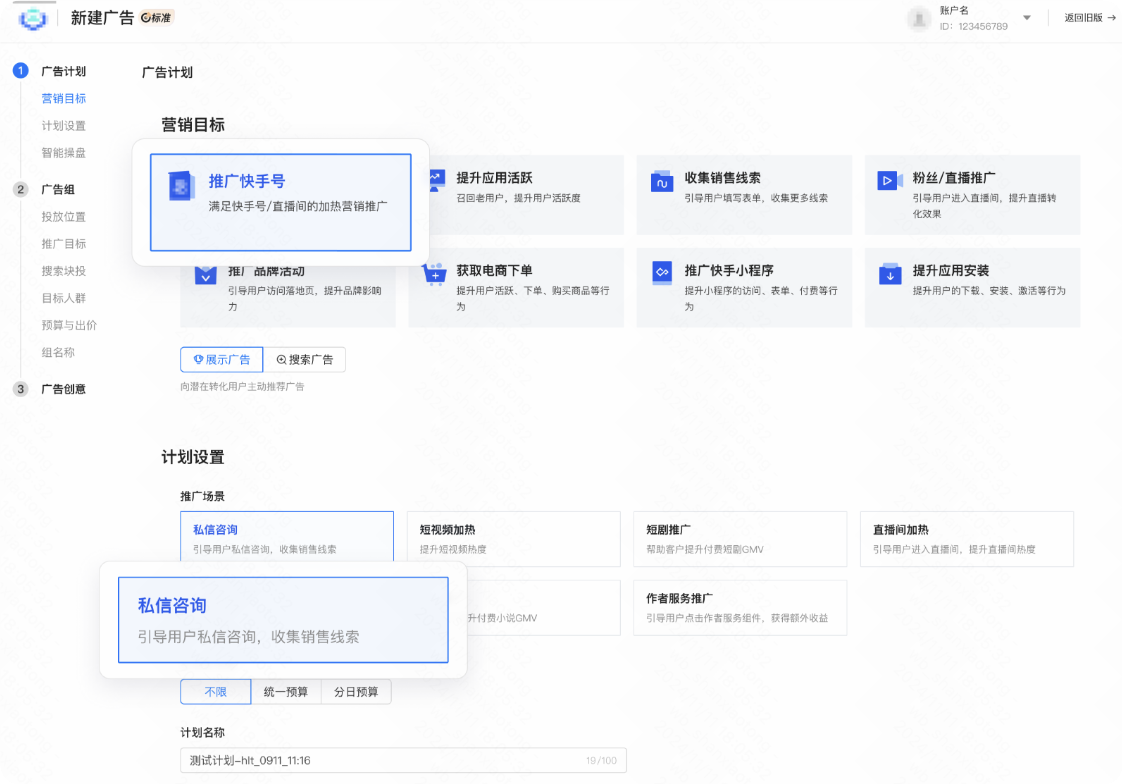Switch budget to 分日预算

click(x=356, y=691)
